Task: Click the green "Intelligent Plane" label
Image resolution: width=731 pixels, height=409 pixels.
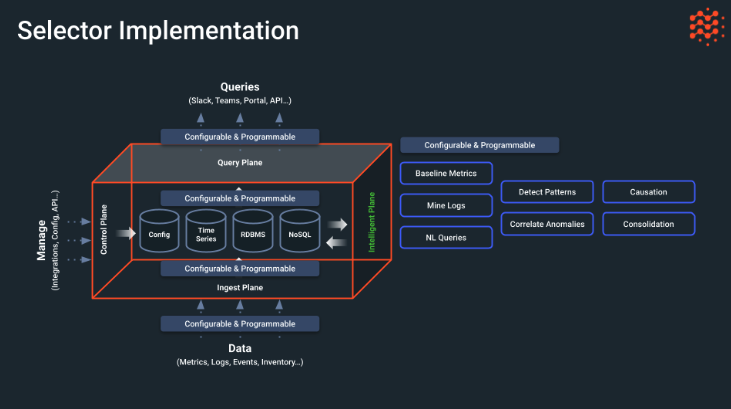Action: click(372, 222)
